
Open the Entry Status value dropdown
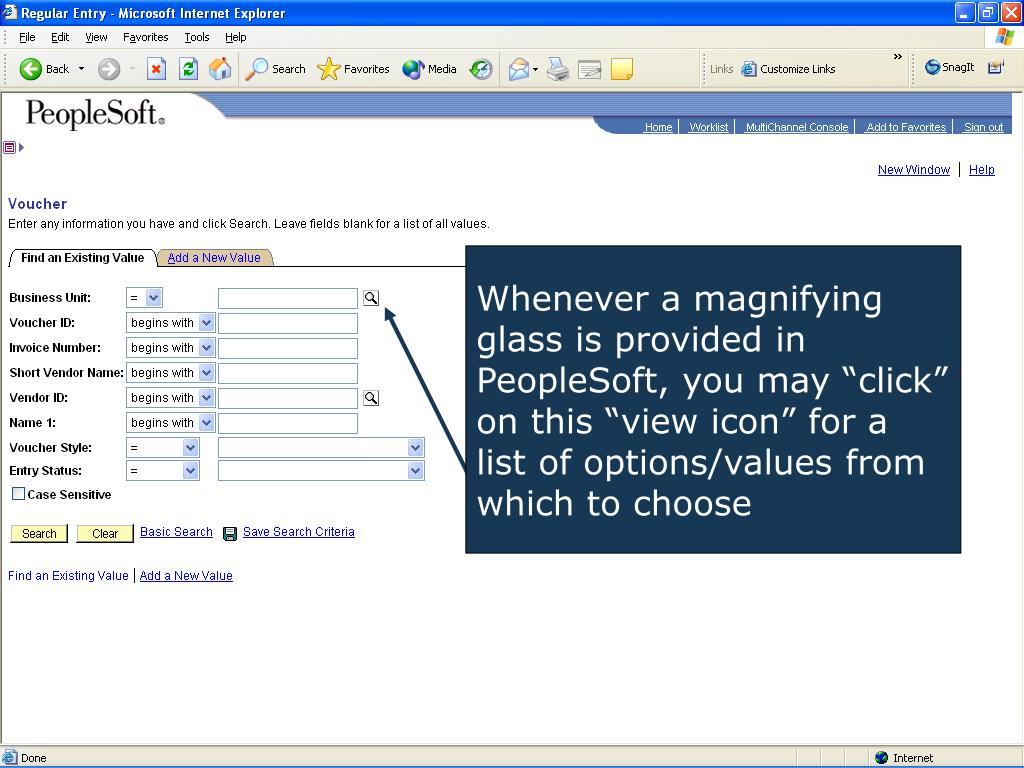pos(321,471)
